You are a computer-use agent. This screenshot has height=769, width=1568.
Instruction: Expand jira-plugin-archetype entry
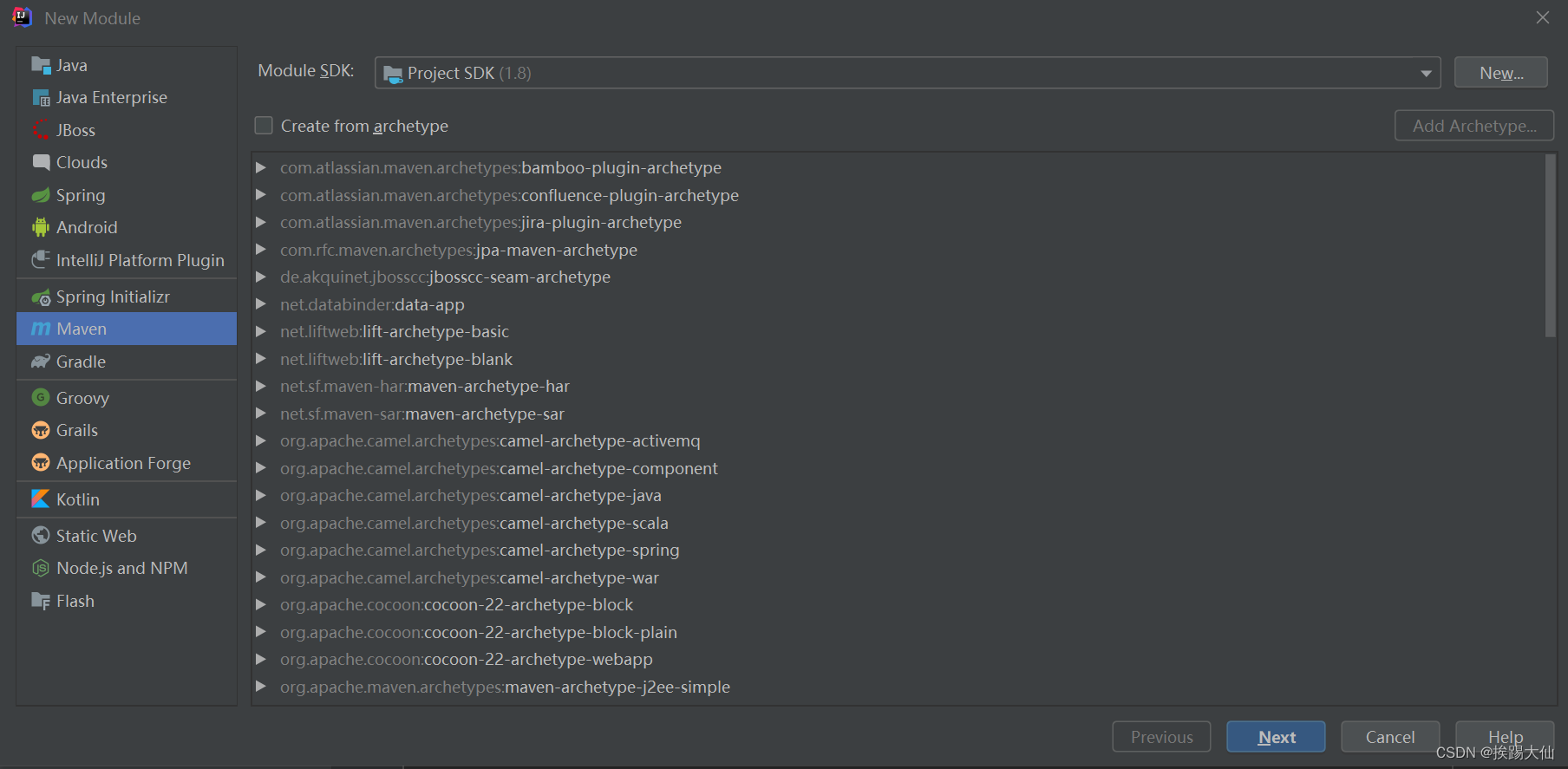tap(260, 222)
